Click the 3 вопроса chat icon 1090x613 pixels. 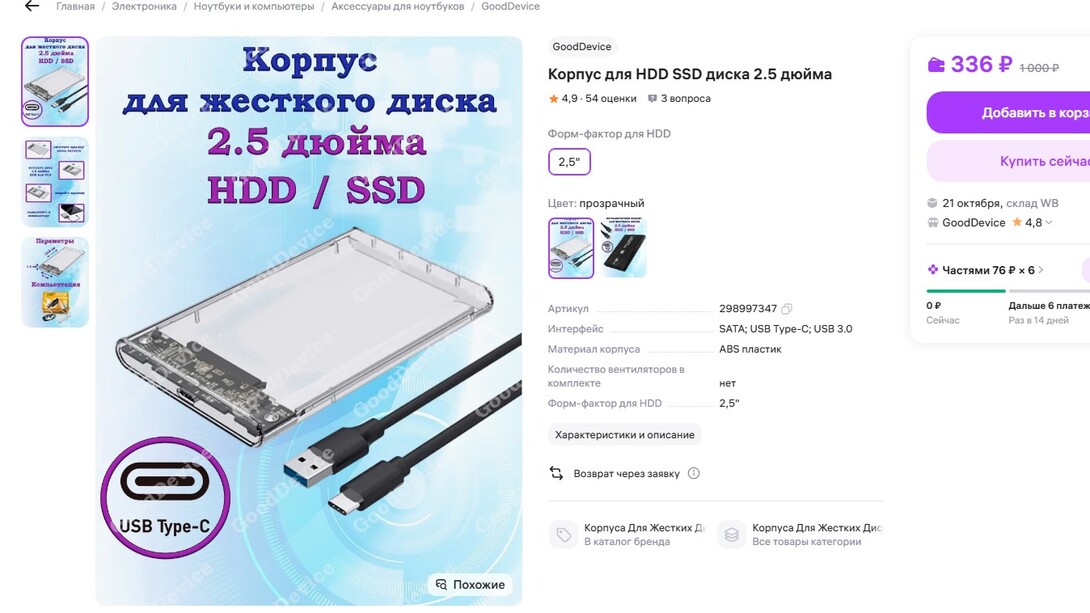pos(652,99)
